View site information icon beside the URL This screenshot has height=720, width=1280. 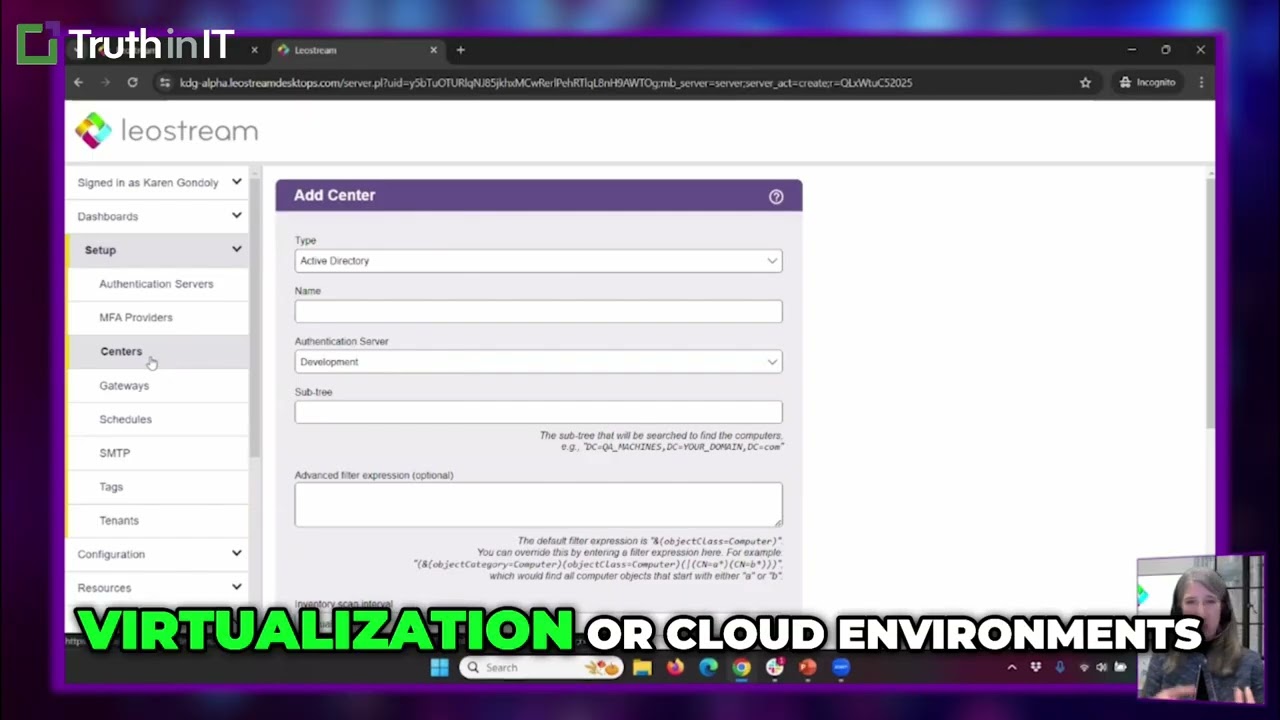[x=165, y=82]
